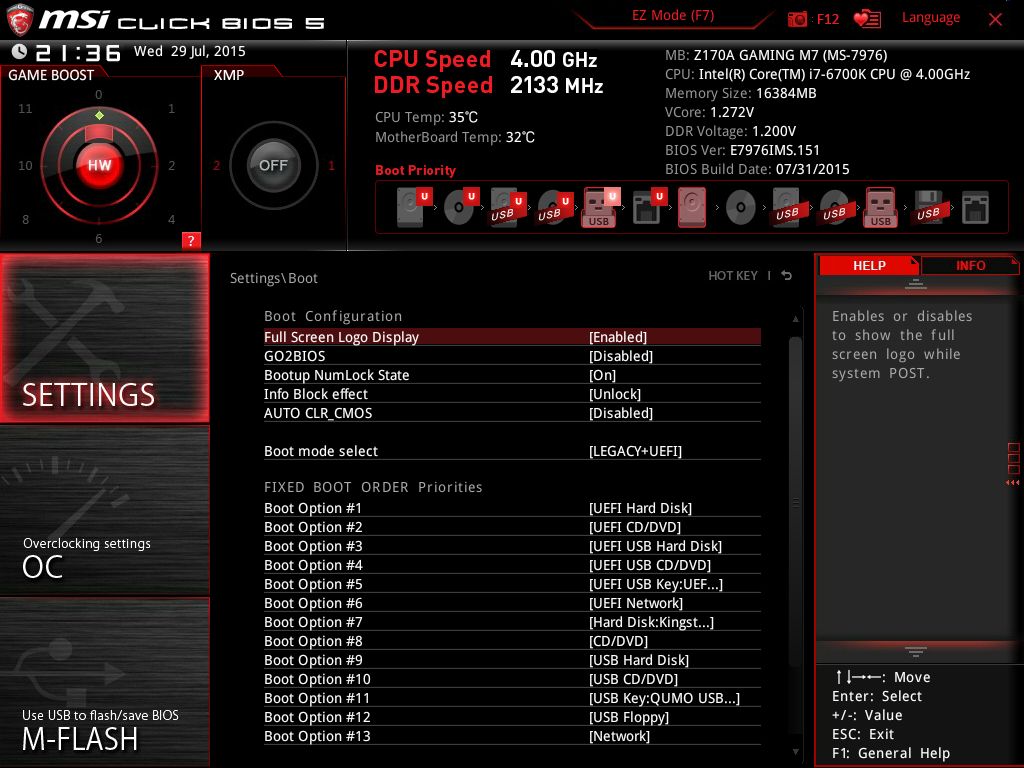Open Boot Option #7 [Hard Disk:Kingst...] list
Image resolution: width=1024 pixels, height=768 pixels.
[651, 622]
